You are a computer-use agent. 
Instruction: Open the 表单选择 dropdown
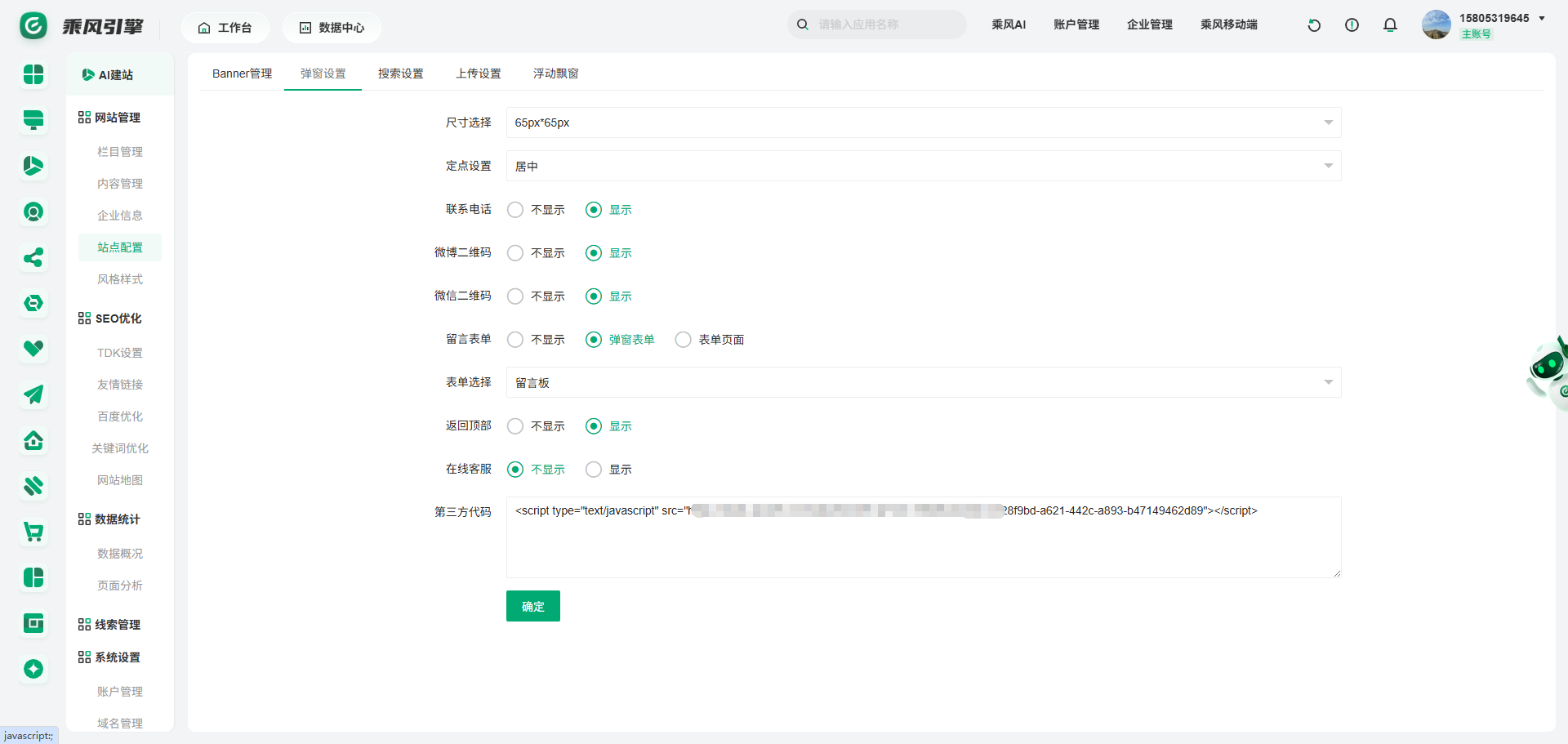pos(923,382)
